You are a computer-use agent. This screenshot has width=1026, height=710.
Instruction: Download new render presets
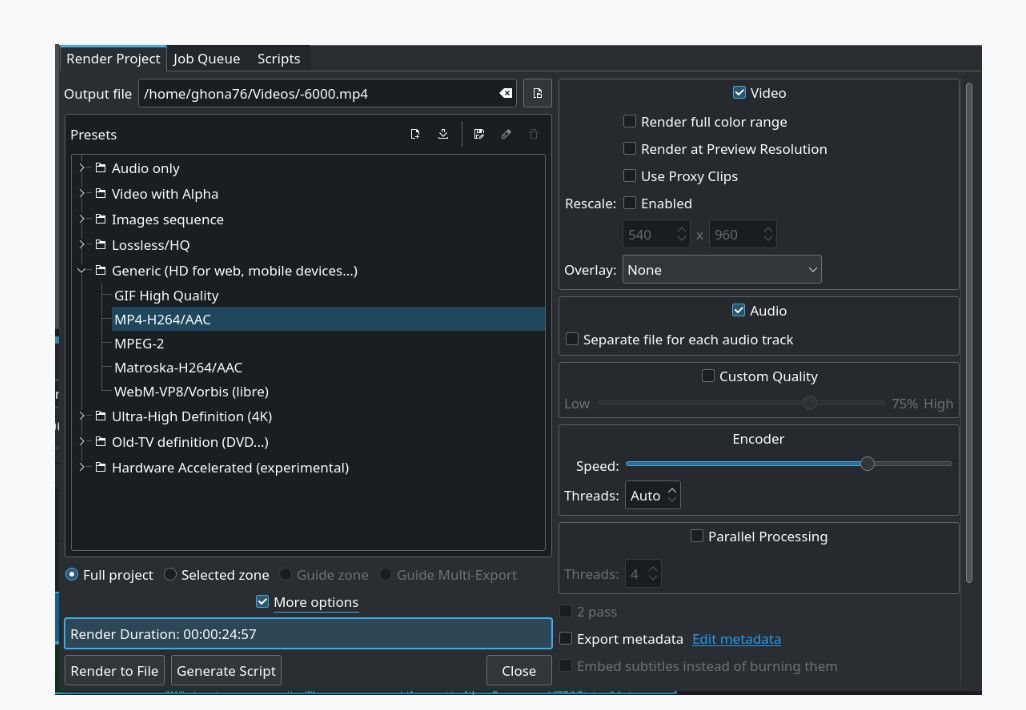[443, 134]
